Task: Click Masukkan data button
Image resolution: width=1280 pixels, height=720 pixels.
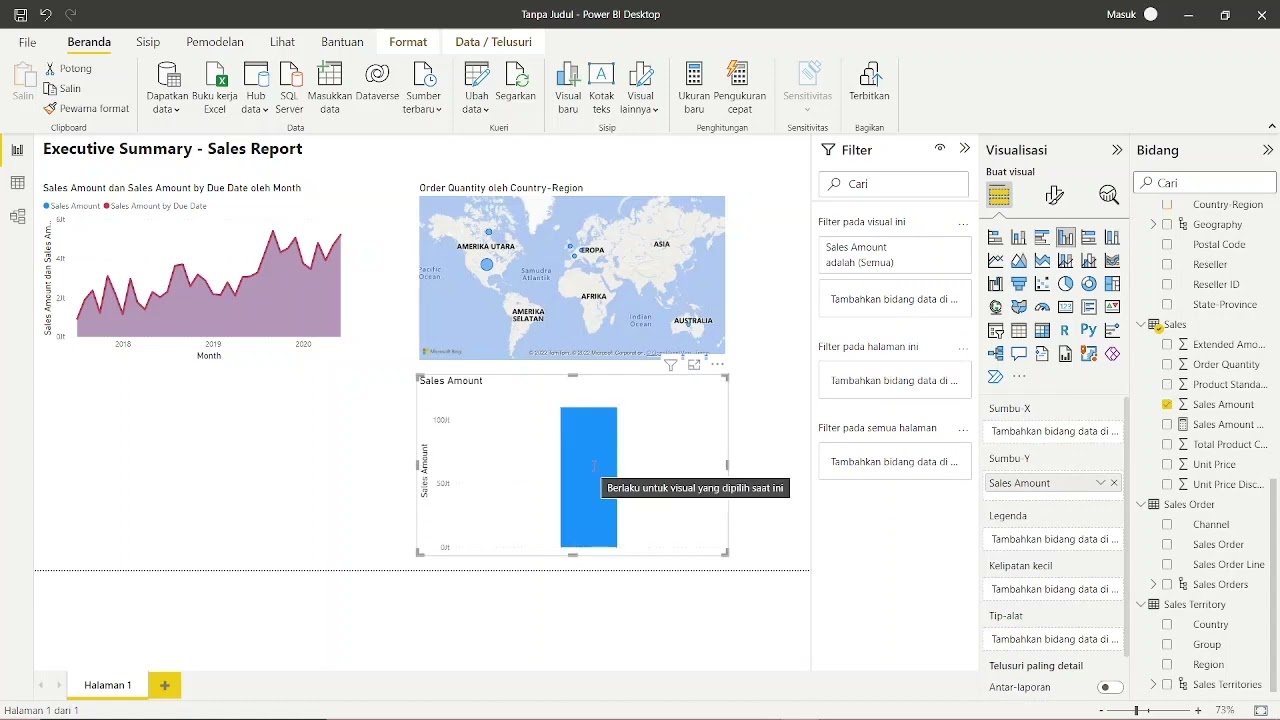Action: click(330, 88)
